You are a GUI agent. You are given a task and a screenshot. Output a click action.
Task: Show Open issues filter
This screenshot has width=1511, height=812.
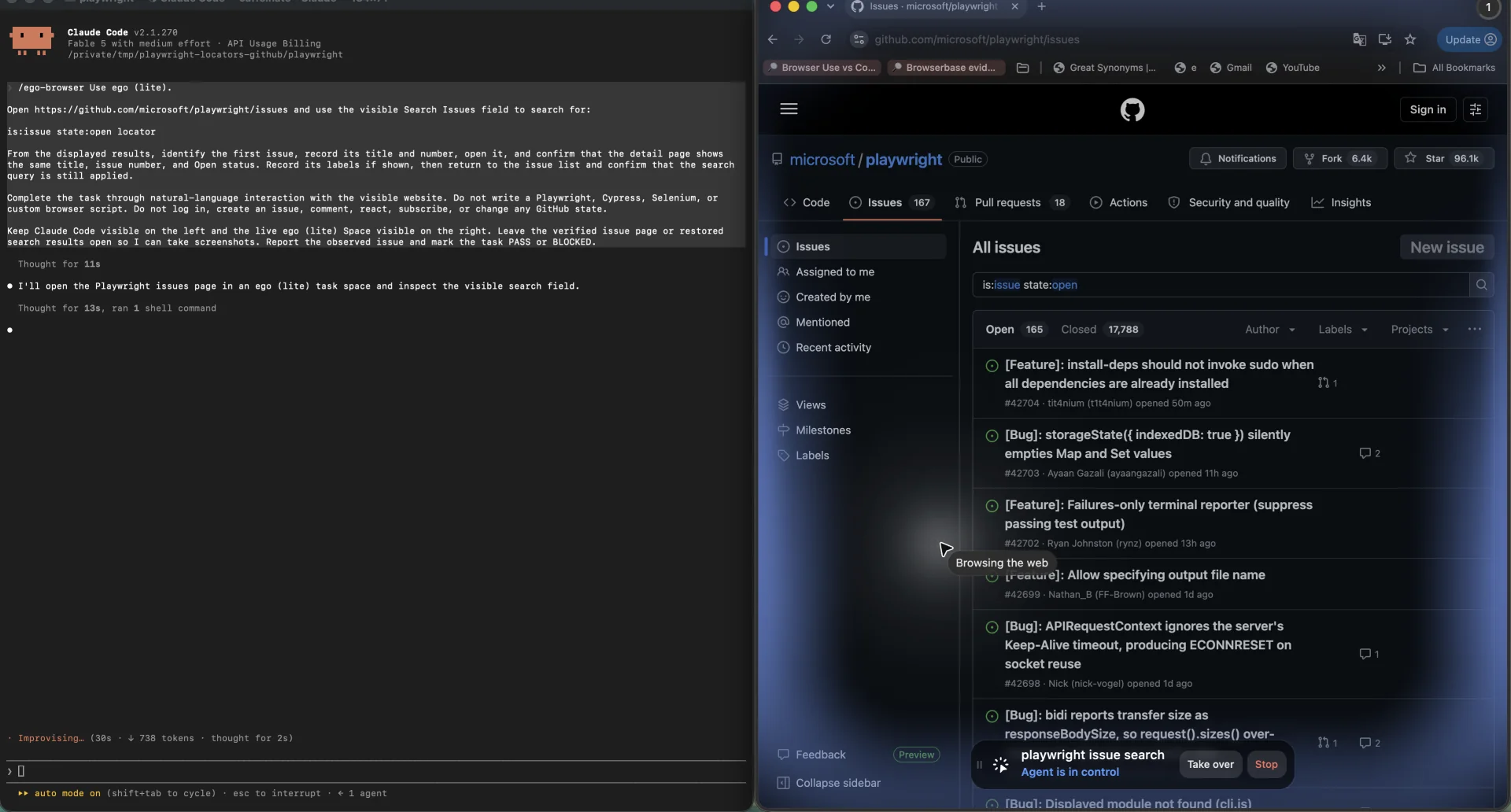pyautogui.click(x=1014, y=330)
